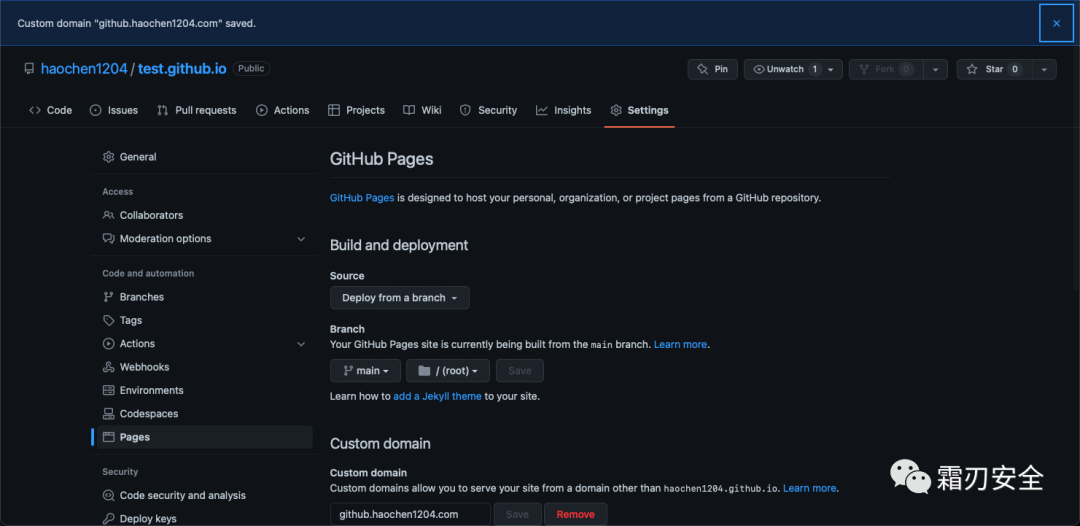Open the Deploy from a branch dropdown
Viewport: 1080px width, 526px height.
[399, 297]
